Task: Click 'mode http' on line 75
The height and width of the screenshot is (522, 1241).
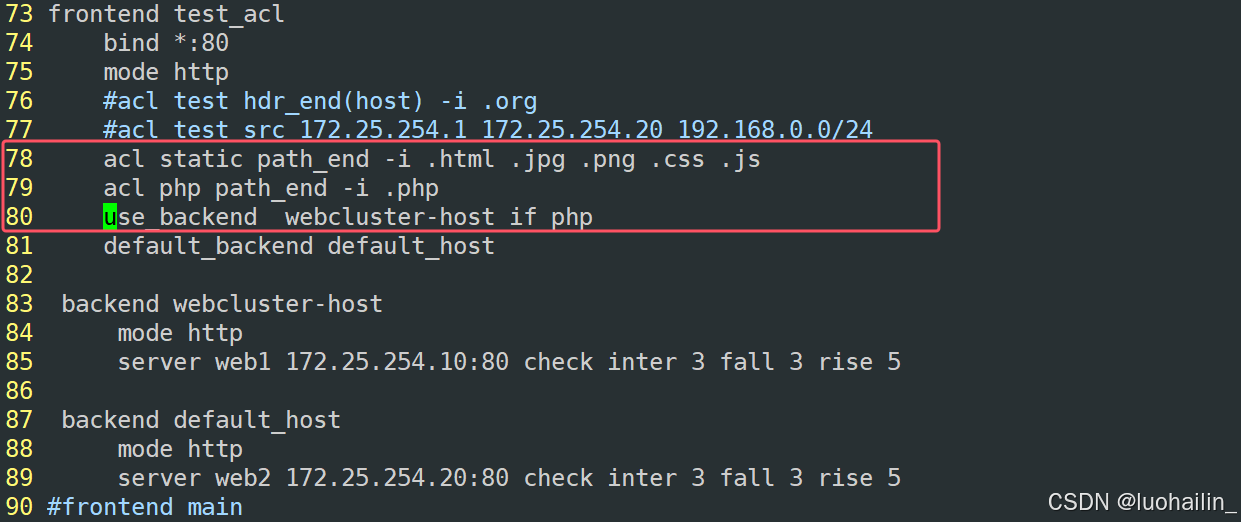Action: point(166,72)
